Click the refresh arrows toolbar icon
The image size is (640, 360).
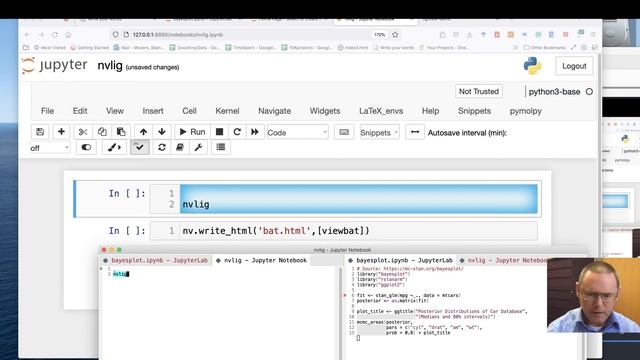click(162, 147)
